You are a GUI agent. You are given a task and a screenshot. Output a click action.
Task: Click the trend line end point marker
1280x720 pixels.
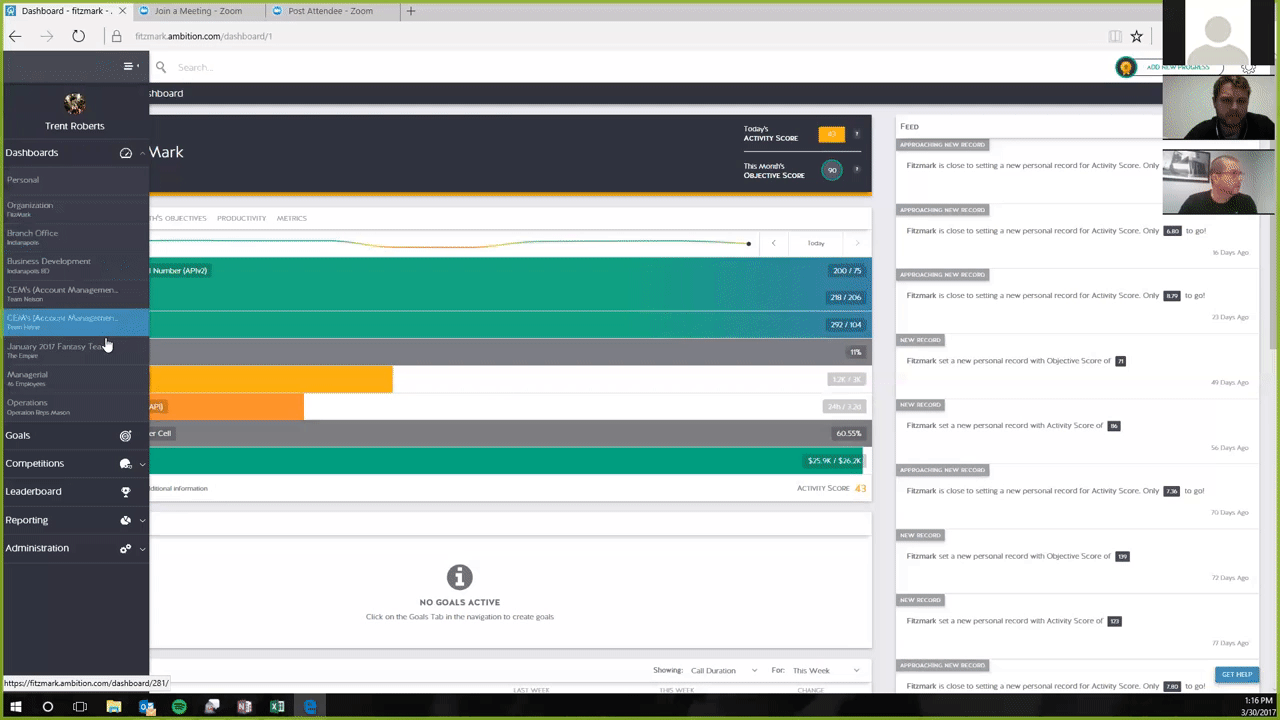tap(748, 243)
